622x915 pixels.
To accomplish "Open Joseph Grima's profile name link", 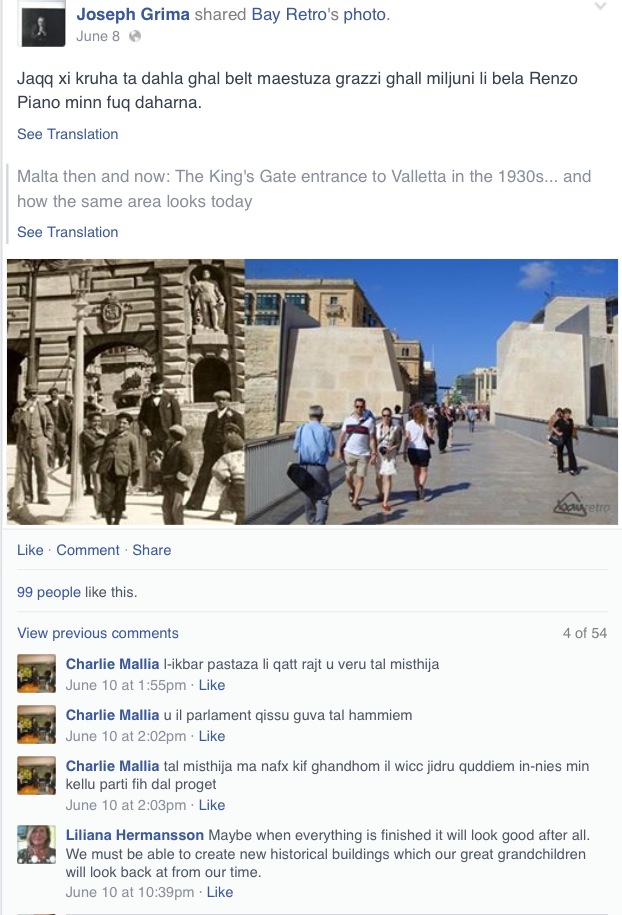I will (x=133, y=15).
